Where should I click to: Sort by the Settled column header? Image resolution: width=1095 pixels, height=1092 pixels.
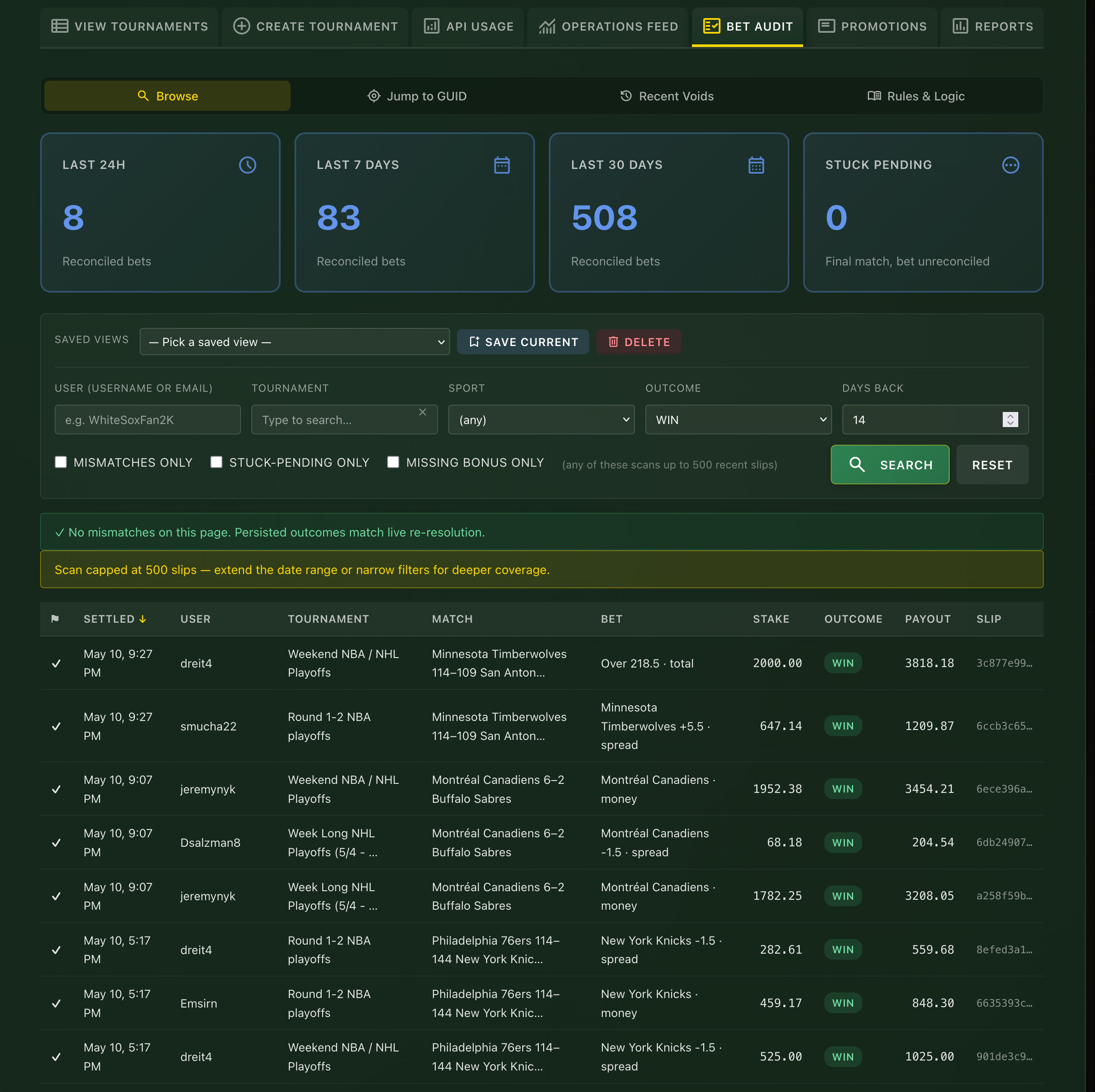tap(115, 619)
